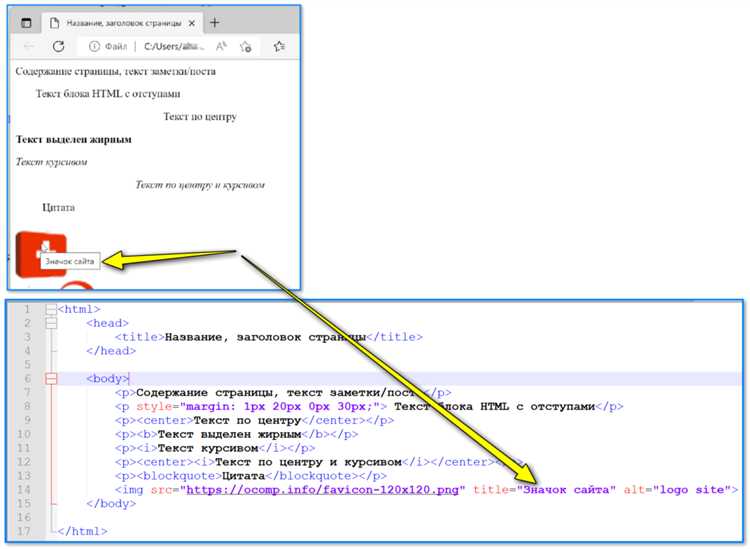The width and height of the screenshot is (750, 549).
Task: Open the ocomp.info favicon link in code
Action: pos(322,490)
